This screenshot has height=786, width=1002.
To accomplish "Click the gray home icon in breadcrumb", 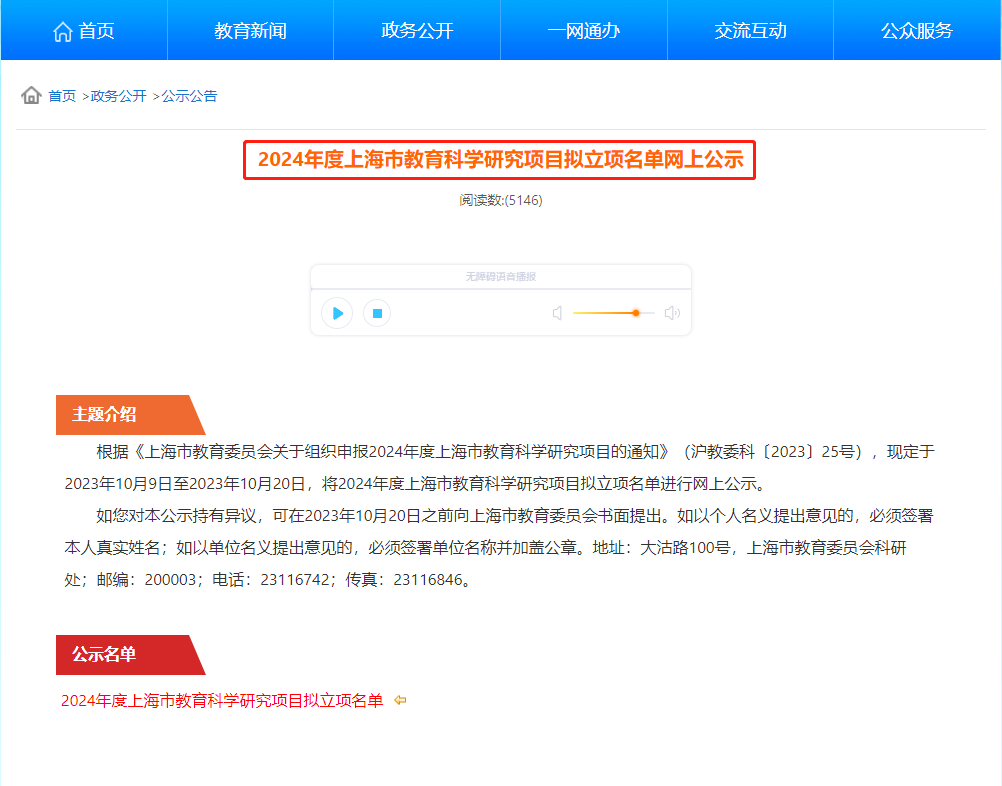I will 31,96.
